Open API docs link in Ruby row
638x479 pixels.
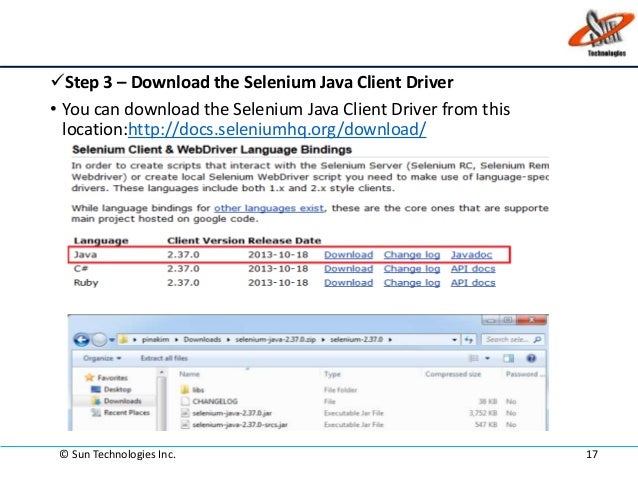pos(473,282)
